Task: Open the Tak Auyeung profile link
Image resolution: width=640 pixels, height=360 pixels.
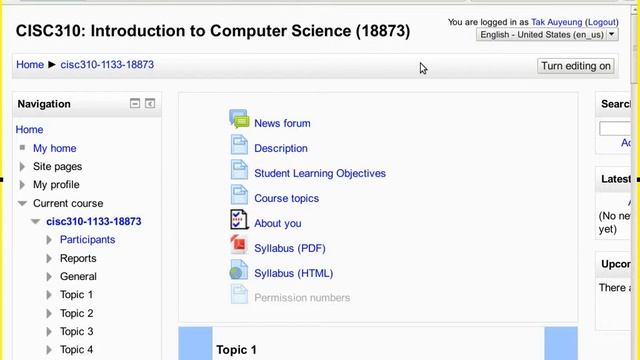Action: click(556, 22)
